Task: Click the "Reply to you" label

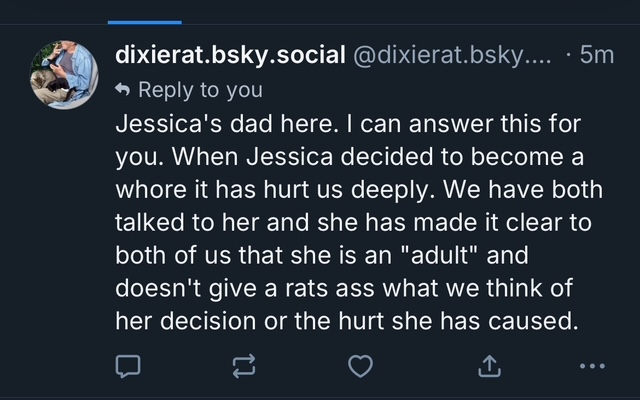Action: [x=201, y=90]
